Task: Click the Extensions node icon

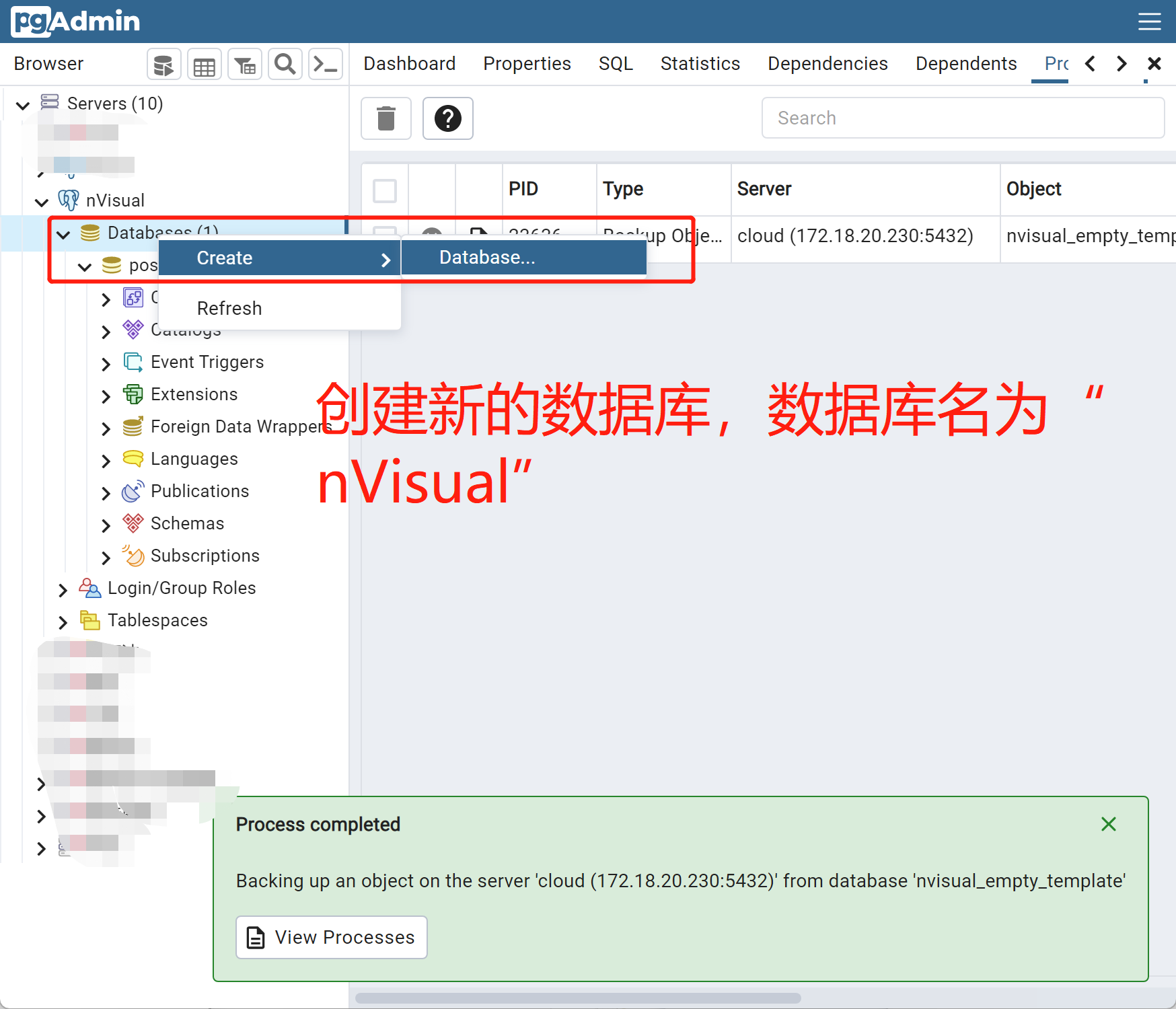Action: [133, 394]
